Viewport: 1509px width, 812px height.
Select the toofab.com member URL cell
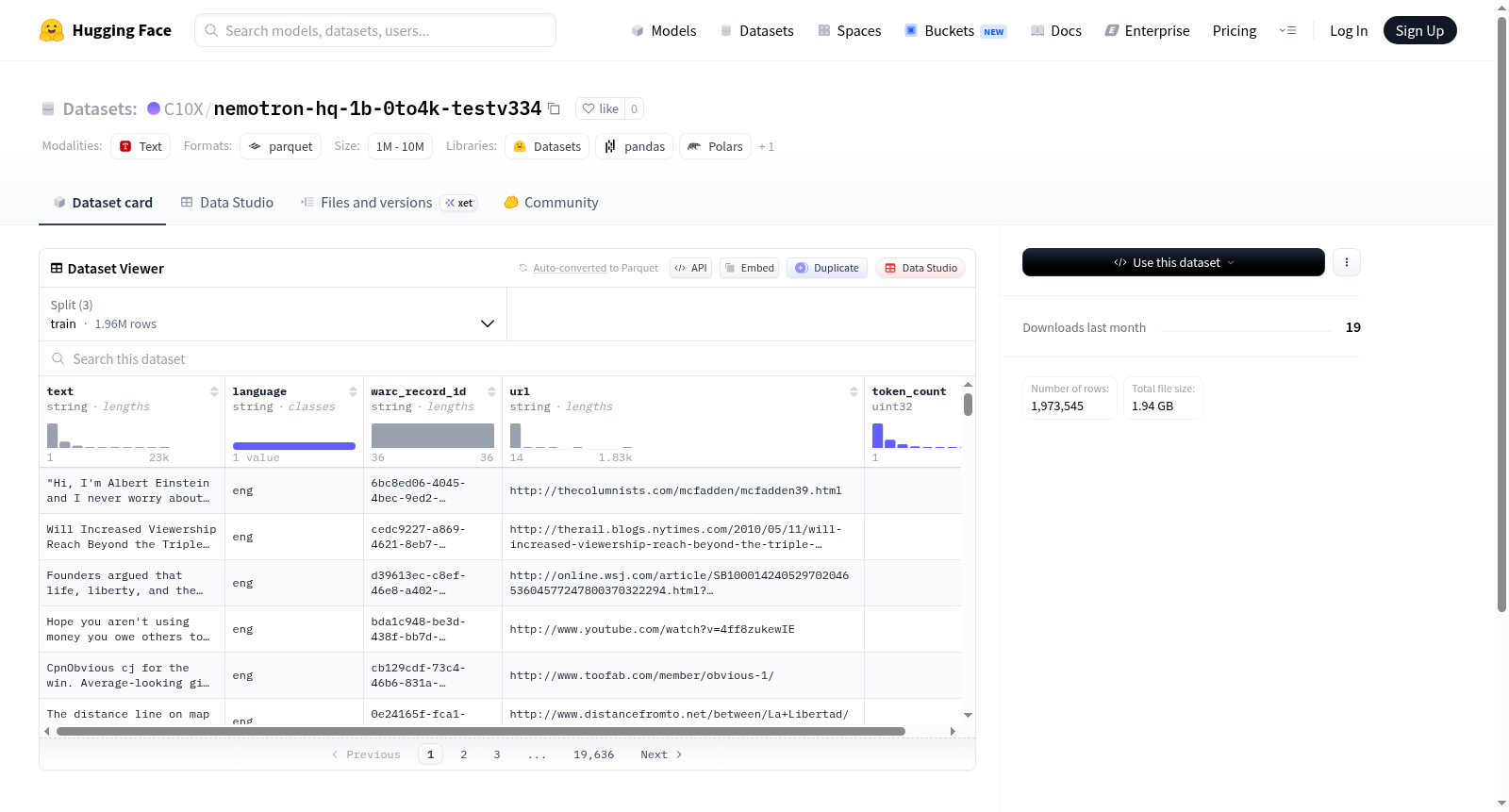pos(683,675)
